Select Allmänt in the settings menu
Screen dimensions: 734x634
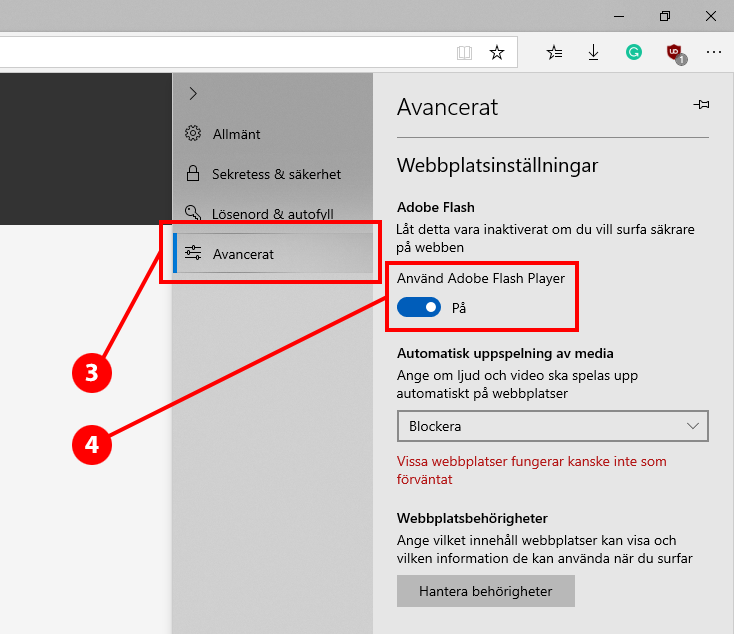[236, 134]
